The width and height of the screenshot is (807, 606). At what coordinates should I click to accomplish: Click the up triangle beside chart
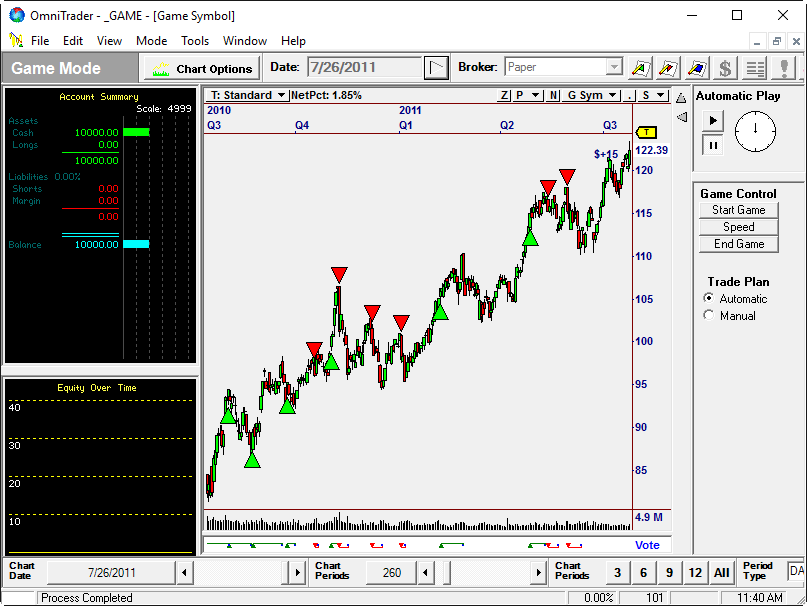click(x=681, y=98)
